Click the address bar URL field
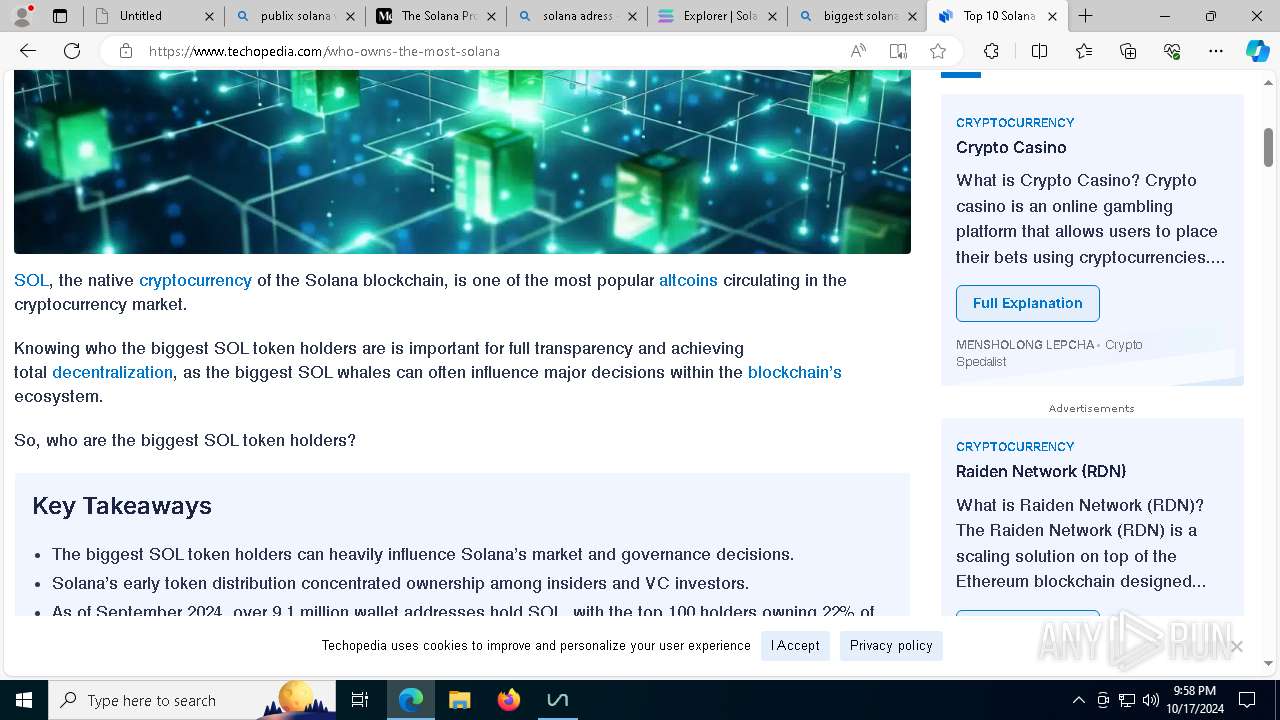Image resolution: width=1280 pixels, height=720 pixels. (490, 51)
